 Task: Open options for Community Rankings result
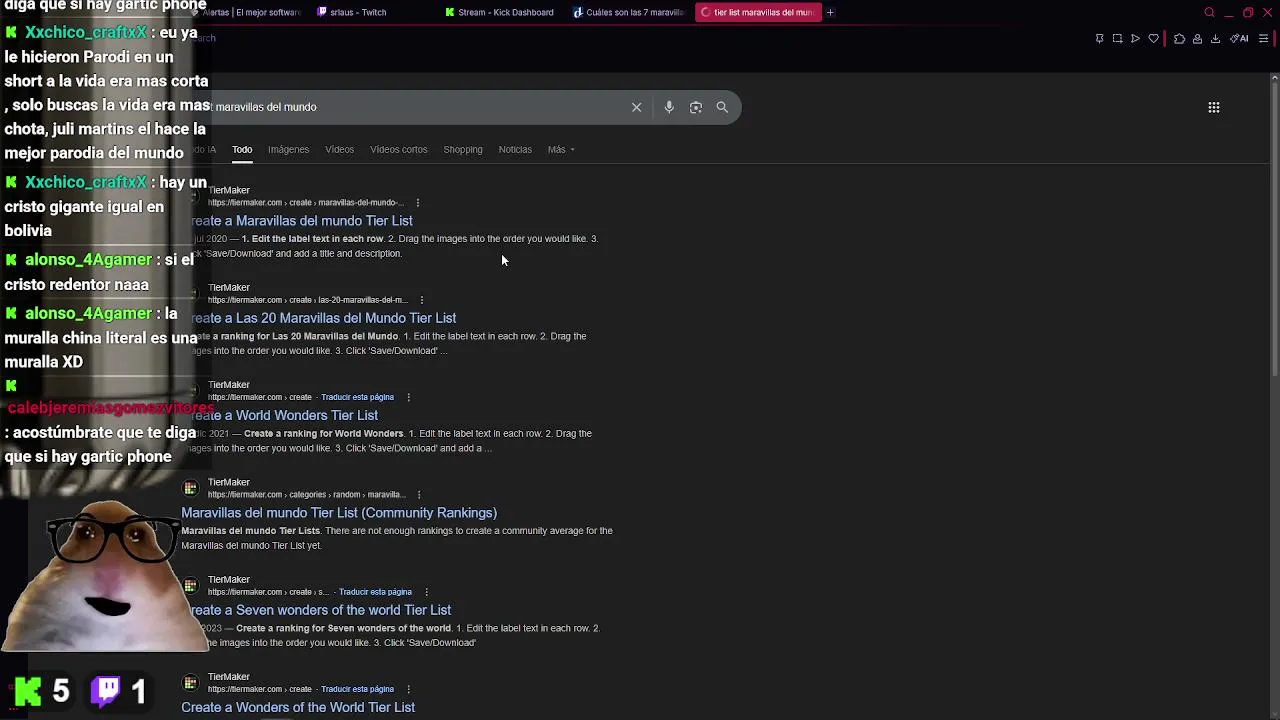419,495
